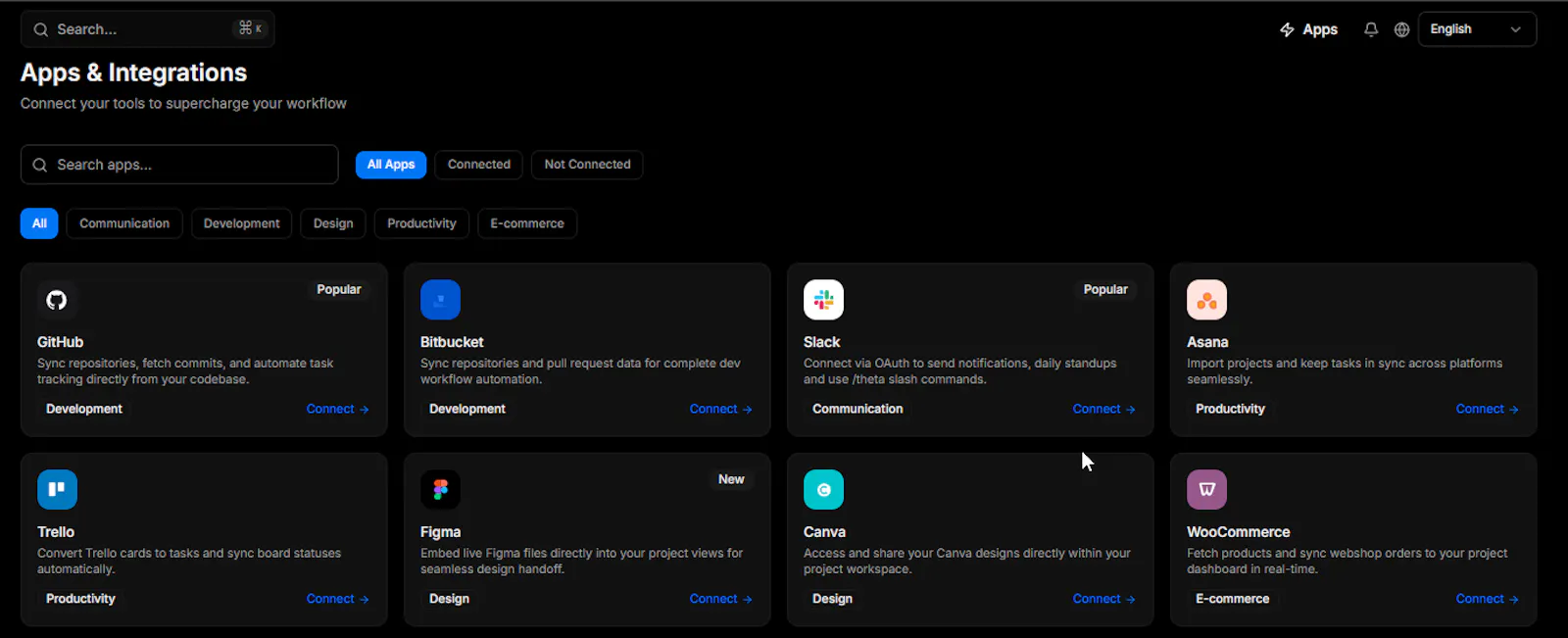Connect the Trello integration
Viewport: 1568px width, 638px height.
338,599
